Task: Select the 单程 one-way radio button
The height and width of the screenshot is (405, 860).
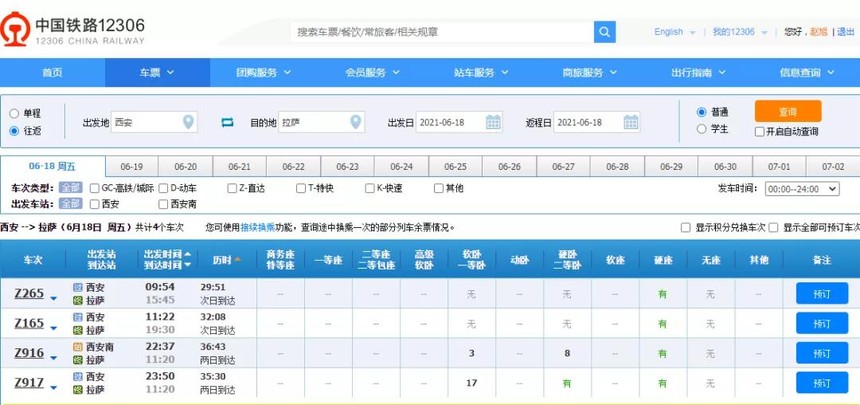Action: point(14,114)
